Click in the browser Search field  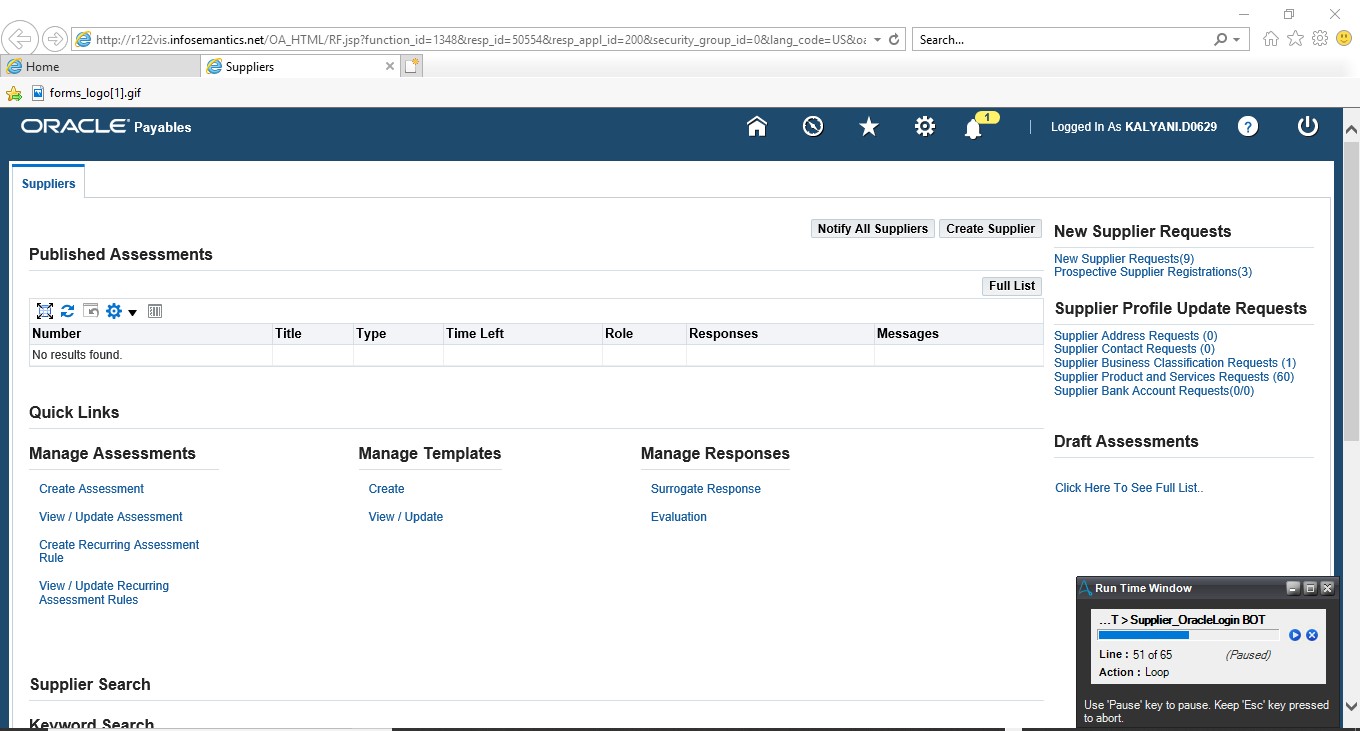(x=1060, y=40)
